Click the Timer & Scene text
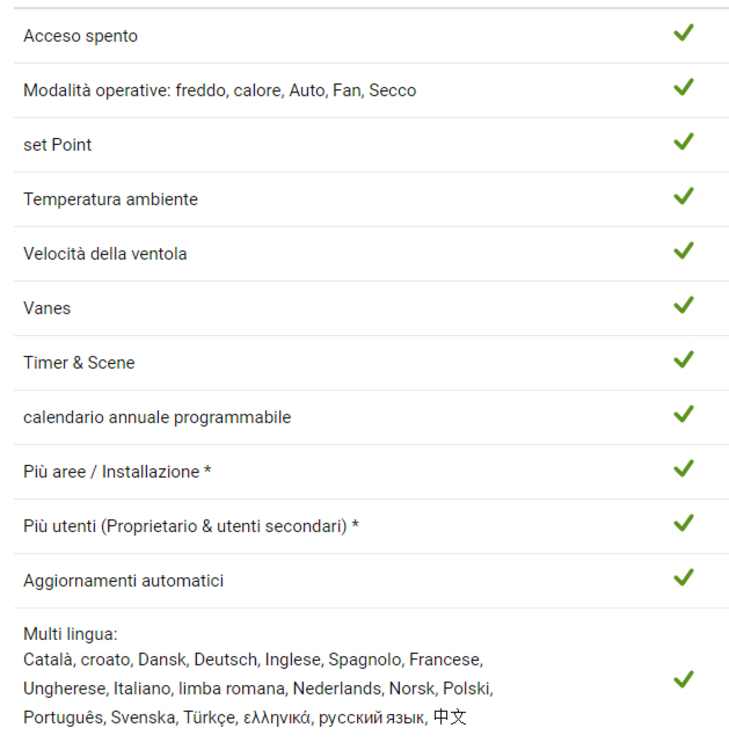Image resolution: width=729 pixels, height=750 pixels. tap(79, 363)
